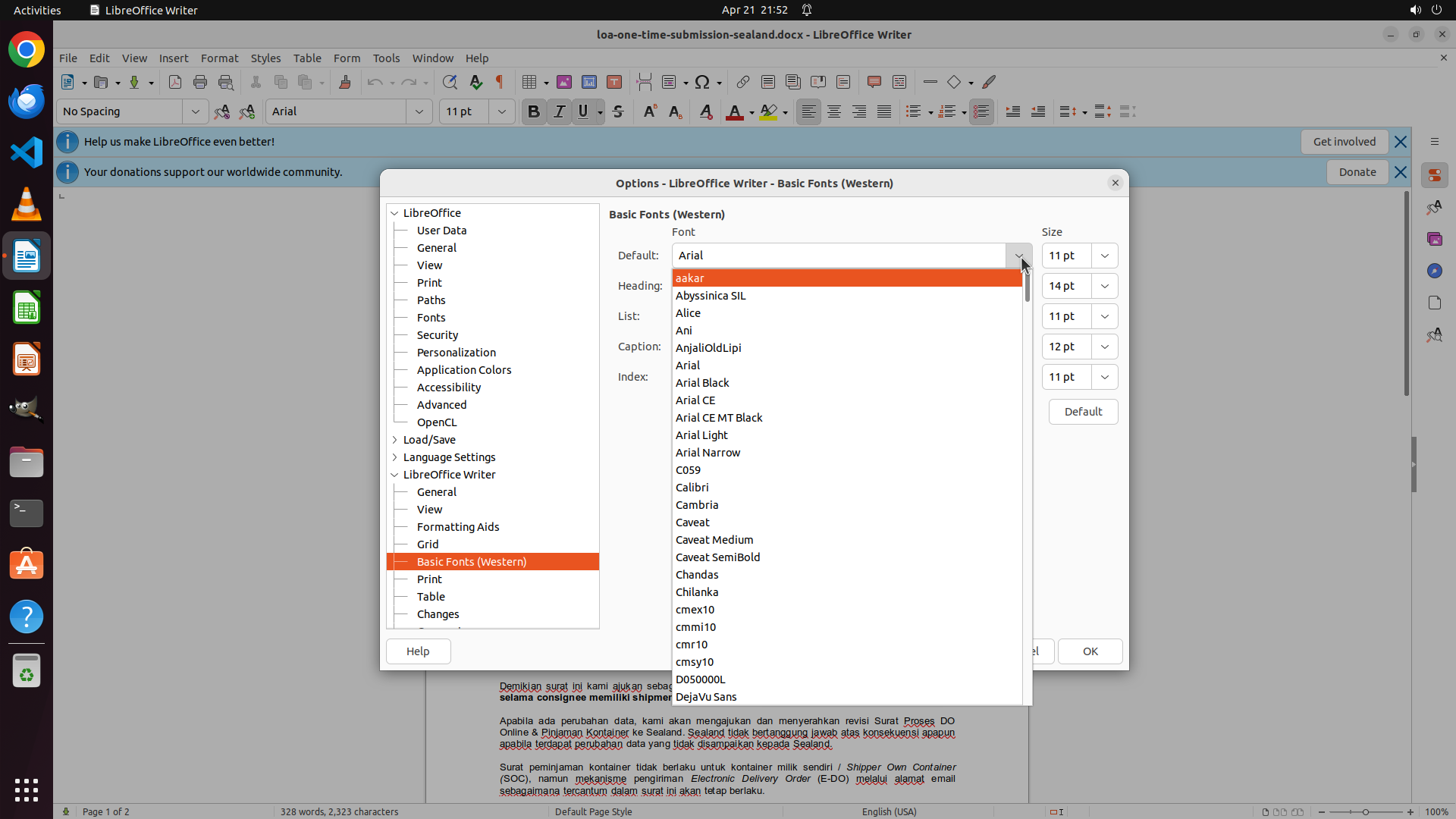Screen dimensions: 1456x819
Task: Select Calibri in the font list
Action: (692, 488)
